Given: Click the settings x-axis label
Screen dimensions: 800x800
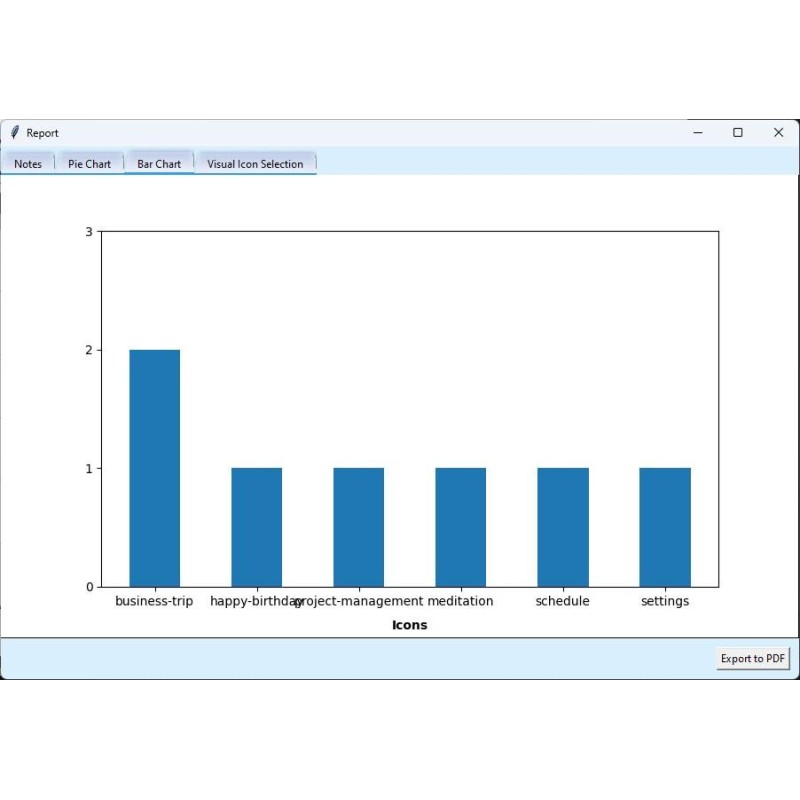Looking at the screenshot, I should (665, 601).
